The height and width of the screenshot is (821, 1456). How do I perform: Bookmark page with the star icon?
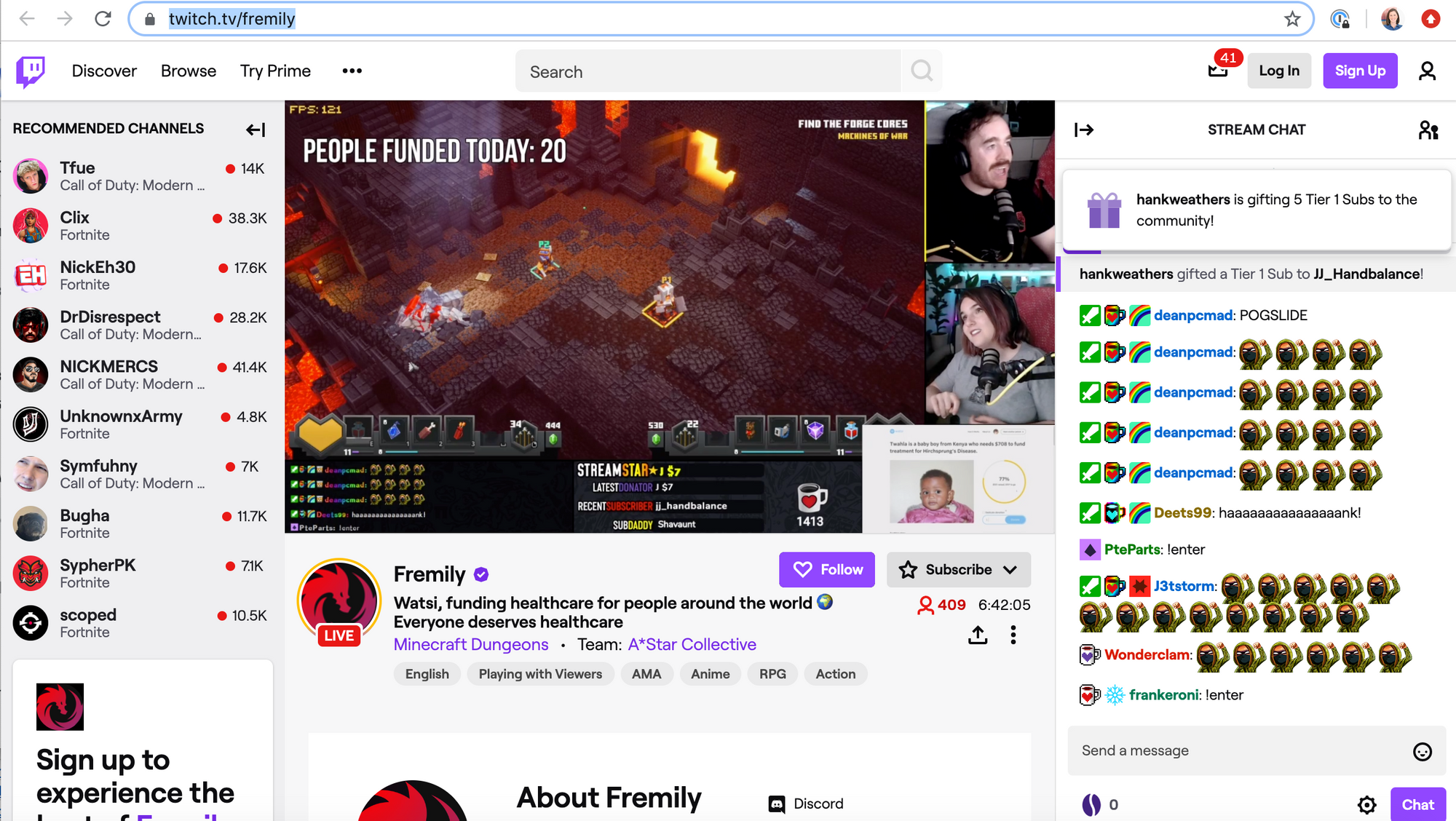[1292, 19]
